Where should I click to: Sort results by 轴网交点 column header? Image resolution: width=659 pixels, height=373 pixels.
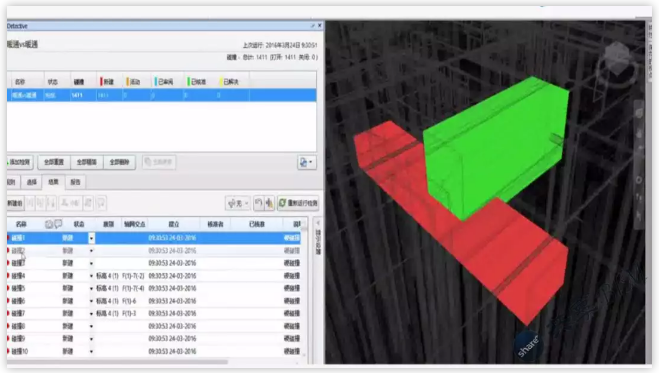(x=134, y=224)
